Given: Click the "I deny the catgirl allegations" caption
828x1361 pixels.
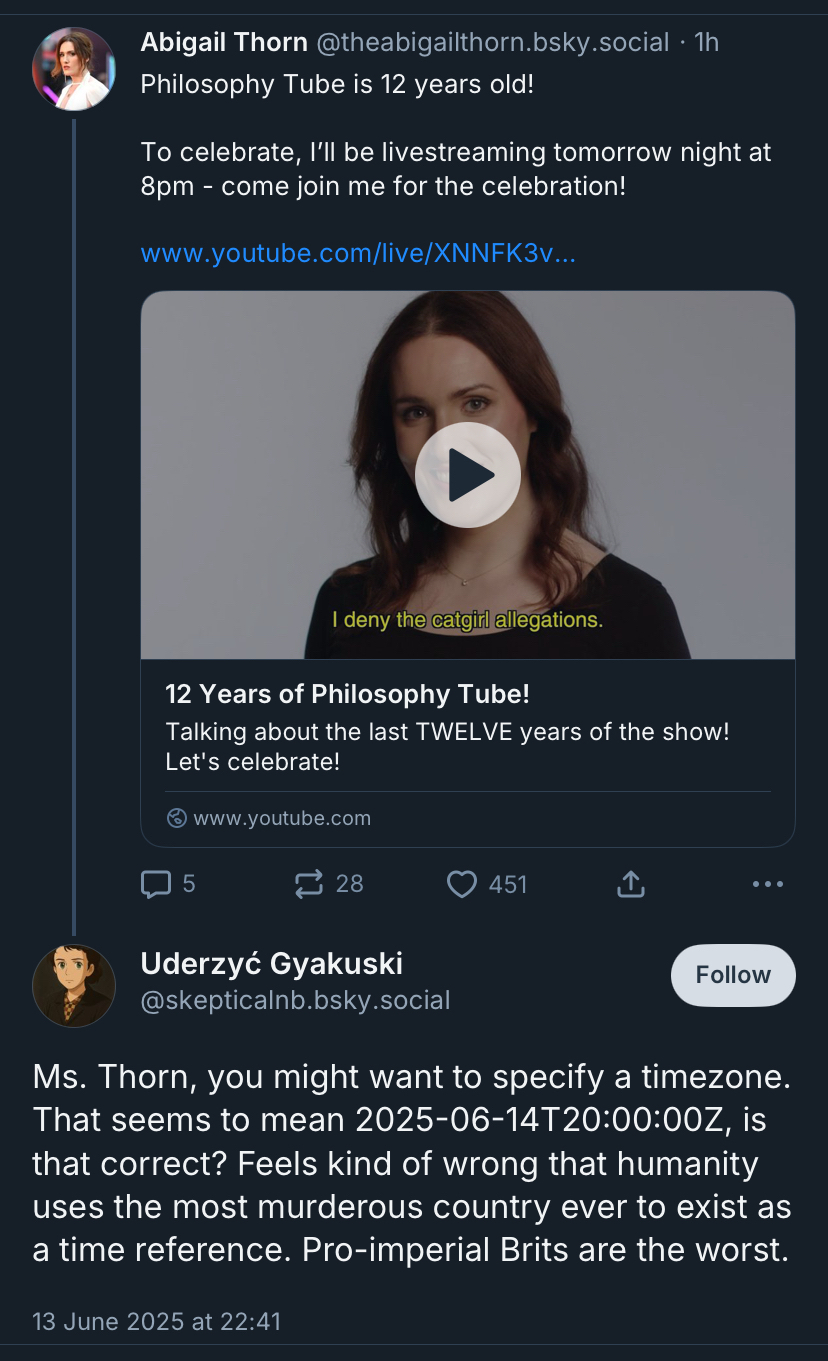Looking at the screenshot, I should pos(468,620).
